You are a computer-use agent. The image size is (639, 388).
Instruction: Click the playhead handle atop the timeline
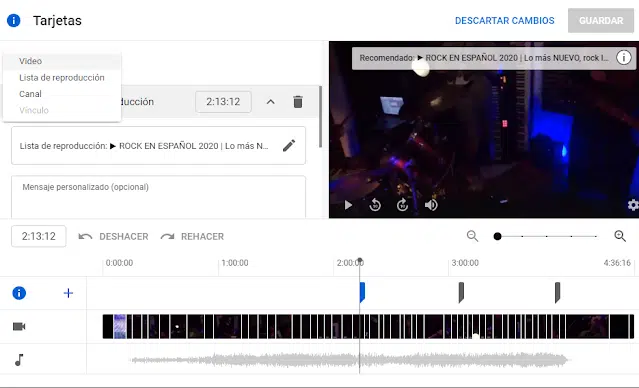pos(359,260)
